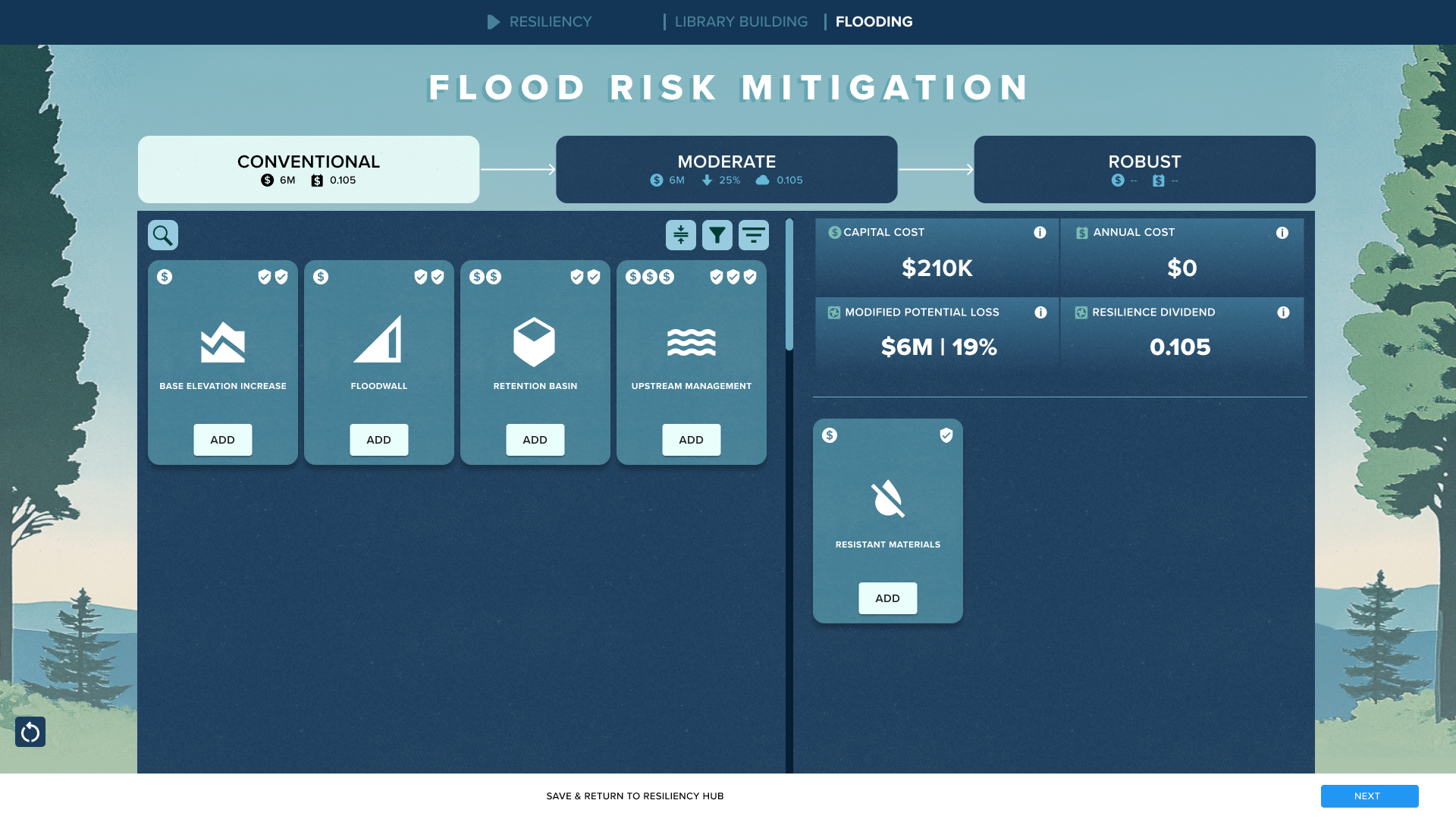The width and height of the screenshot is (1456, 819).
Task: Add the Floodwall measure
Action: 378,440
